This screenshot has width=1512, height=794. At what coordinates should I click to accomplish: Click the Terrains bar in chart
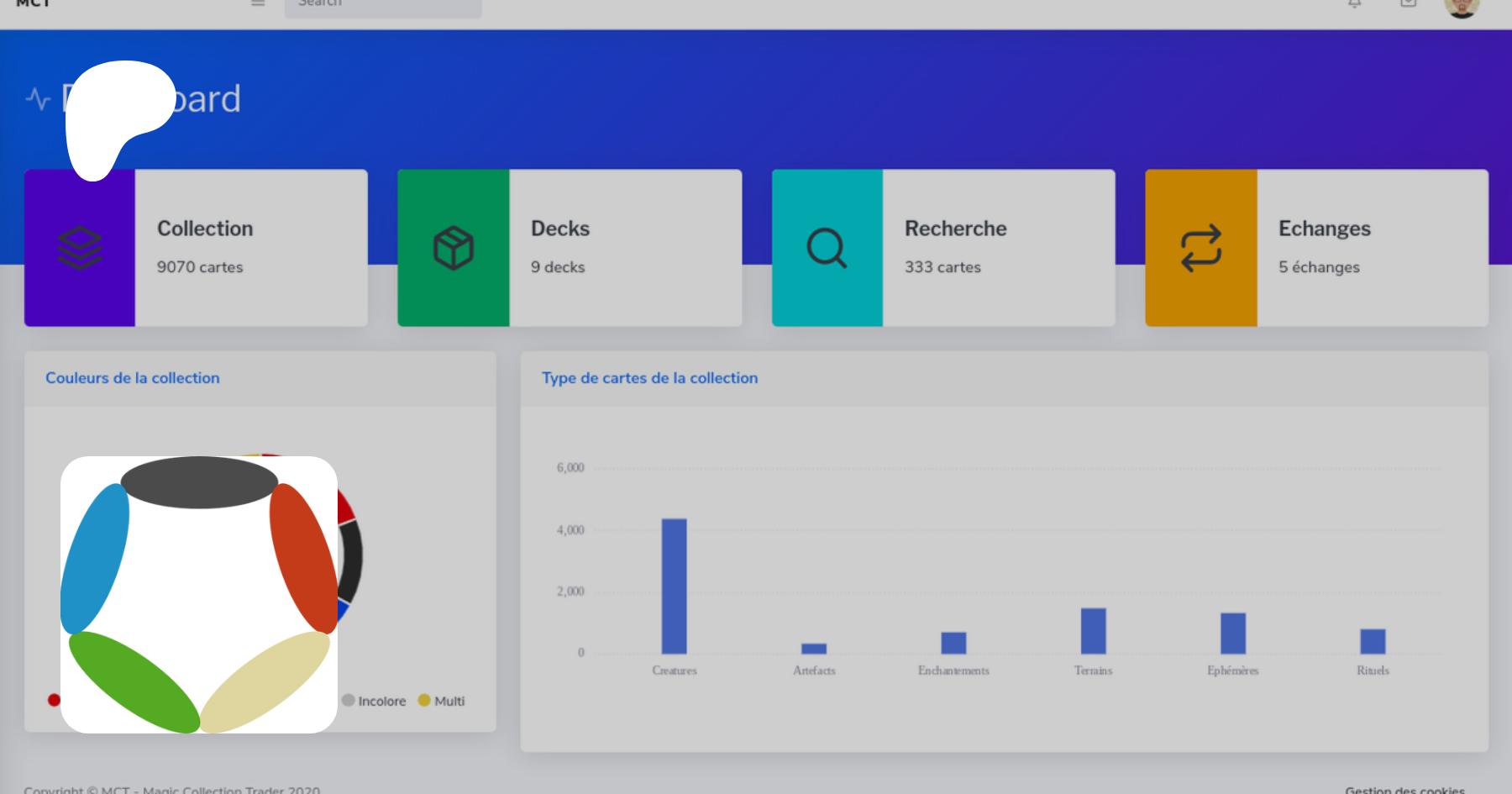(x=1093, y=630)
